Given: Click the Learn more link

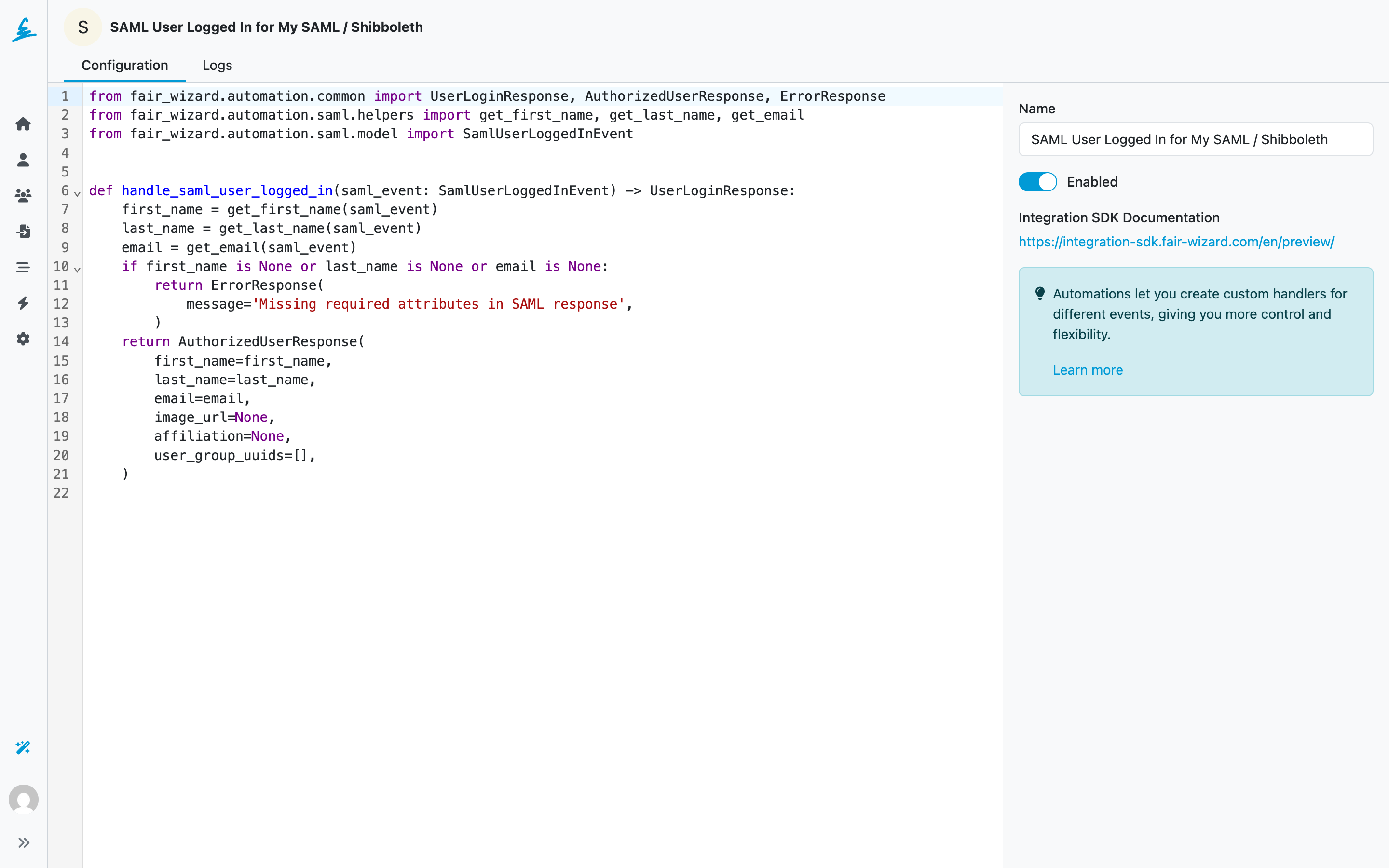Looking at the screenshot, I should 1088,370.
